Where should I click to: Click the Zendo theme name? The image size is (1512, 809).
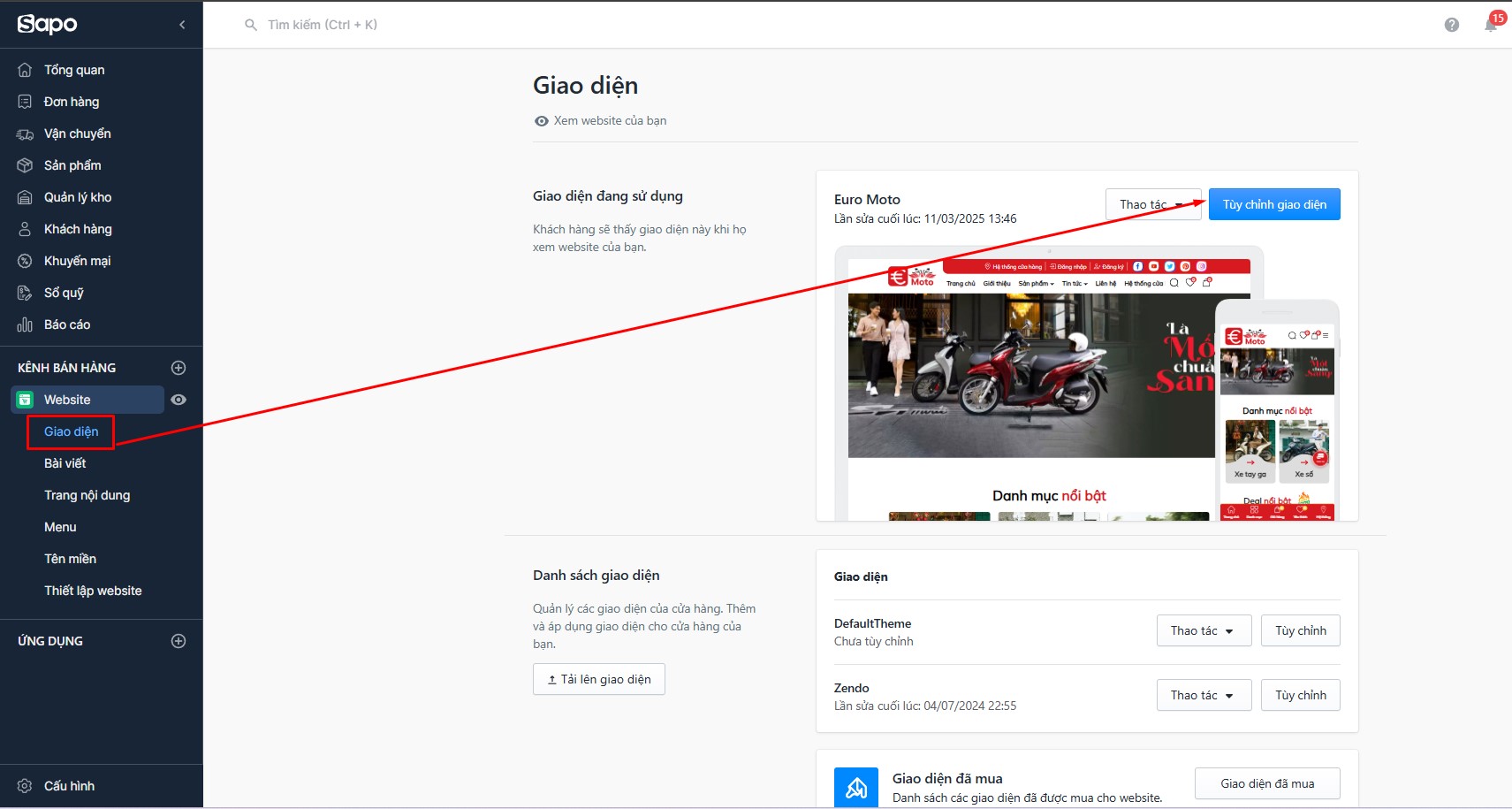(852, 688)
